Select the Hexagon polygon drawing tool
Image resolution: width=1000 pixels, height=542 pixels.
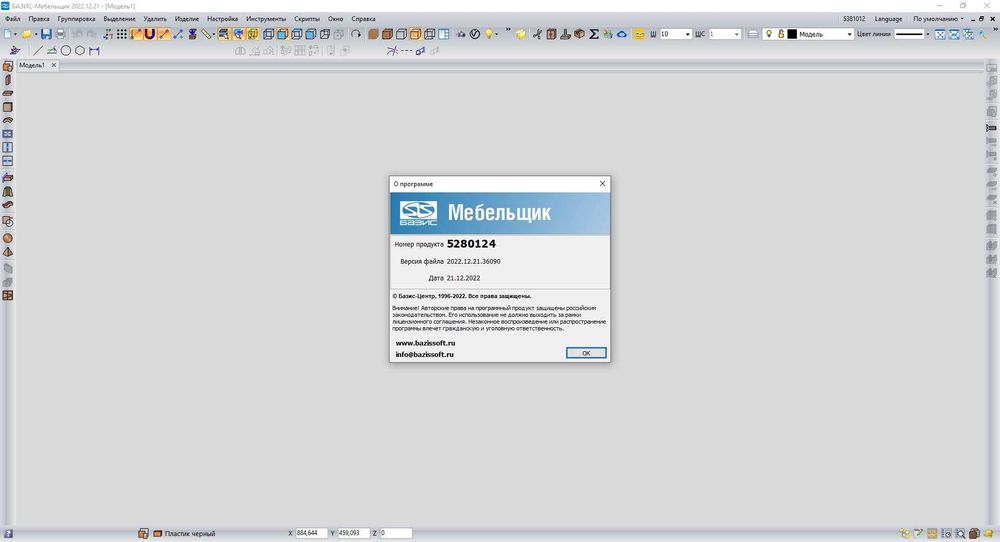(x=80, y=50)
